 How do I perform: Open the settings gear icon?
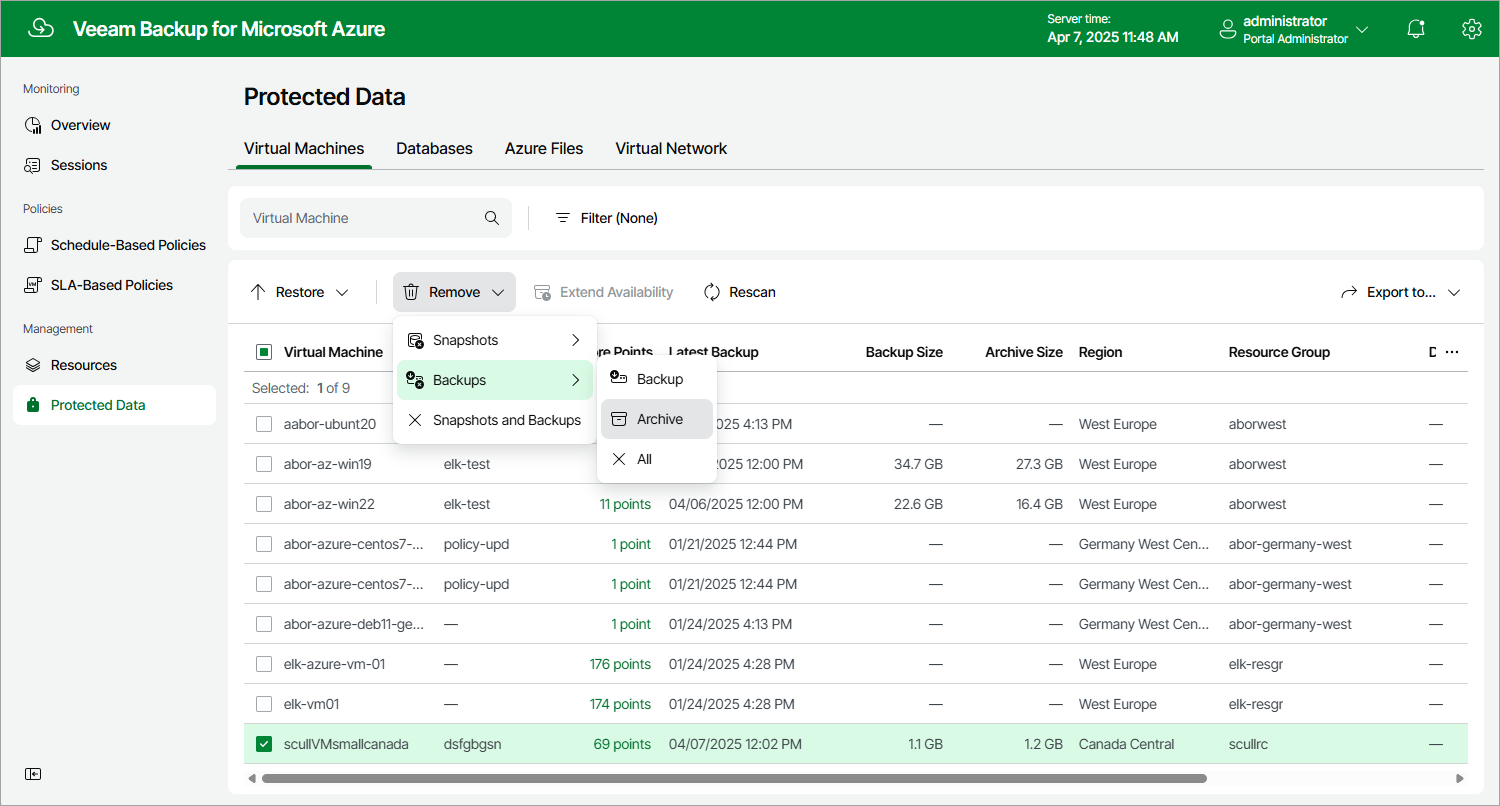coord(1471,29)
